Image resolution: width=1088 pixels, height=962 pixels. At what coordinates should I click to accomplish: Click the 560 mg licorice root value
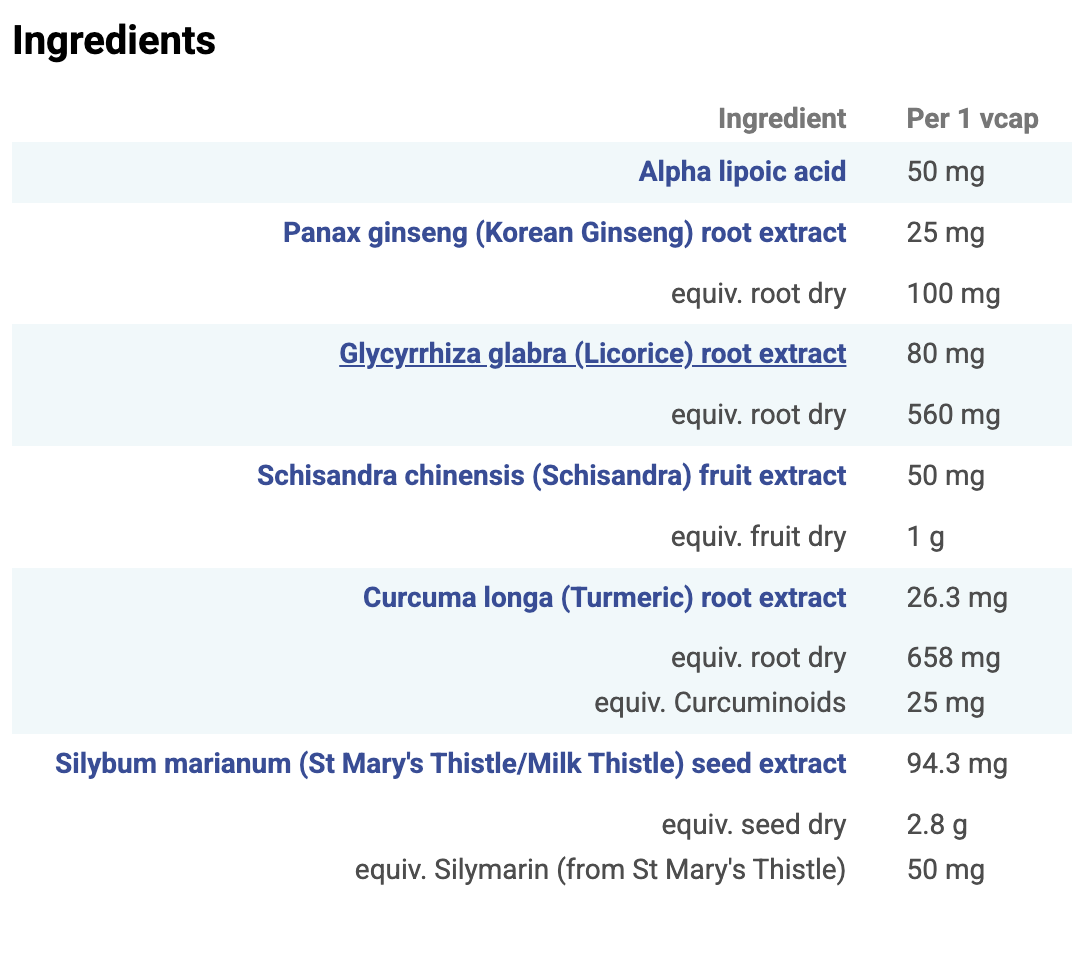pyautogui.click(x=953, y=415)
